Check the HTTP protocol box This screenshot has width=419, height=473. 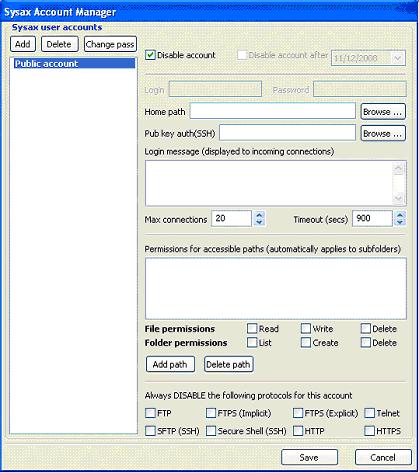298,431
